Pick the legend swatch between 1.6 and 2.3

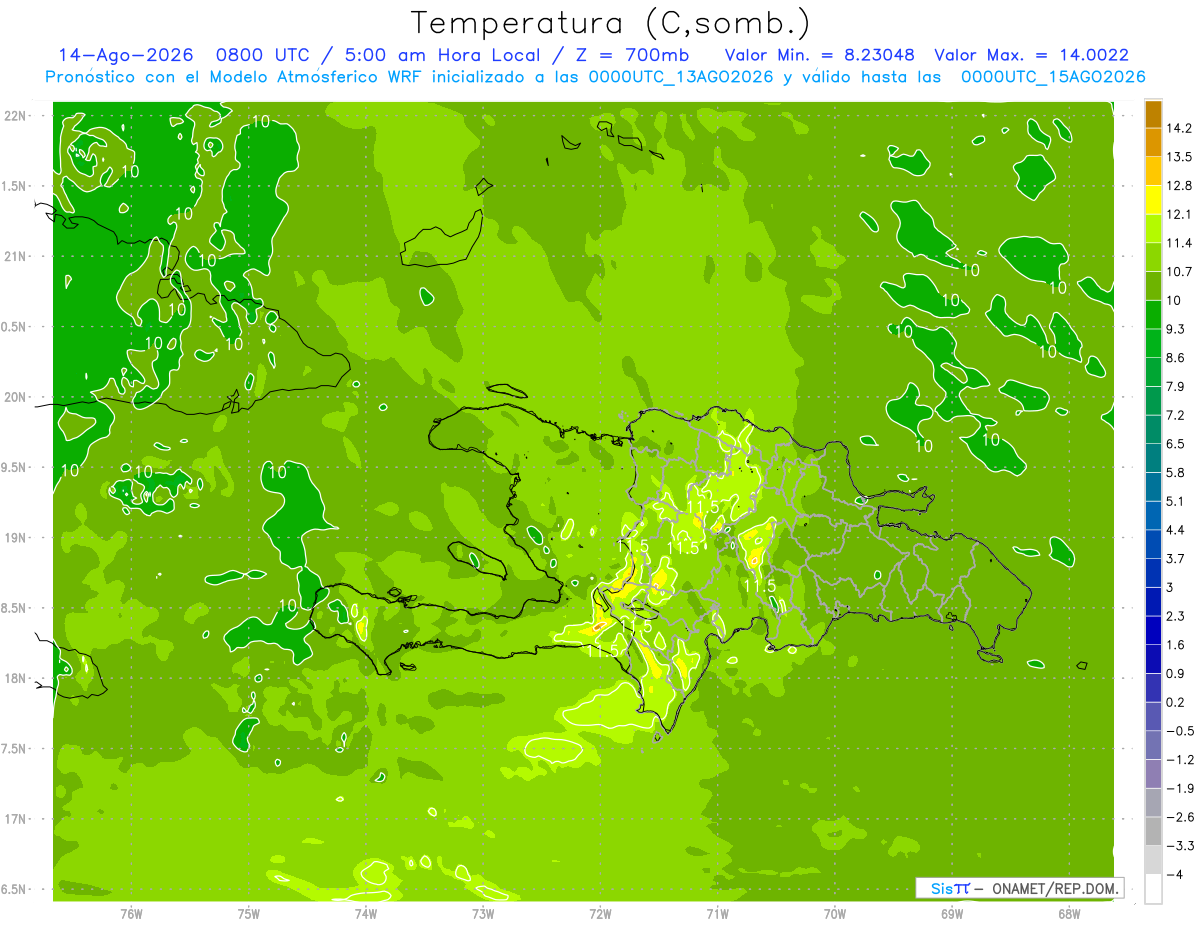pos(1152,630)
